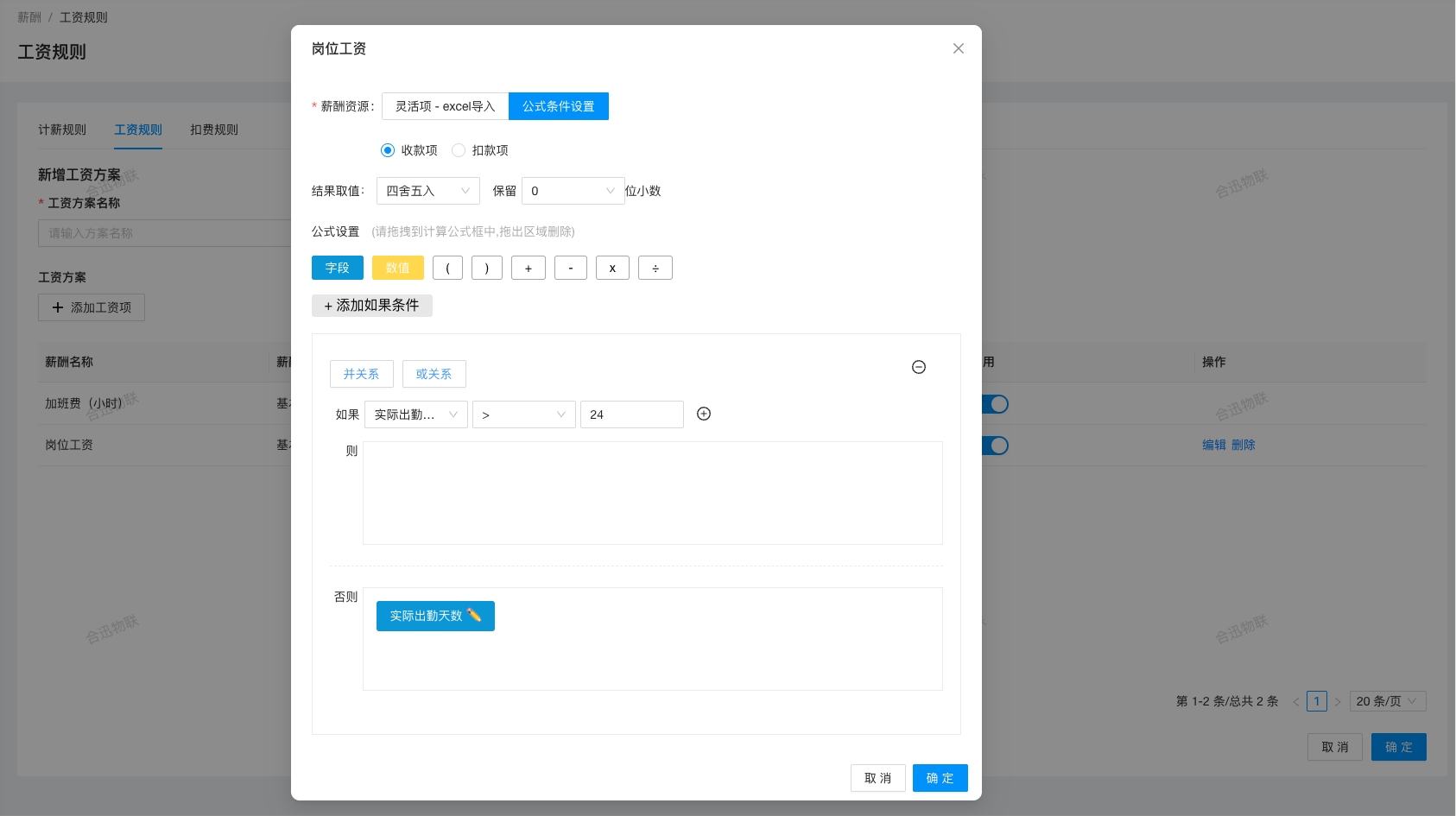This screenshot has width=1456, height=816.
Task: Insert the left parenthesis button
Action: 447,268
